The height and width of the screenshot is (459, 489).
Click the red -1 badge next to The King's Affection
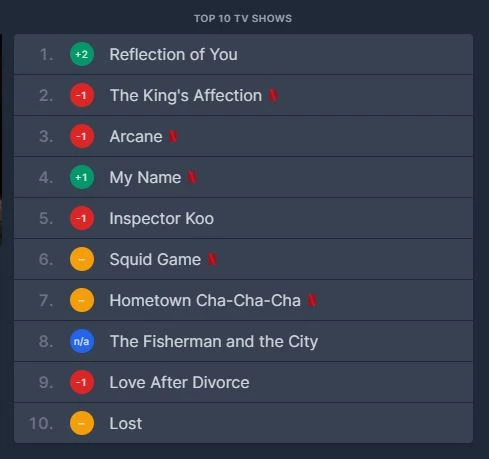(x=82, y=95)
